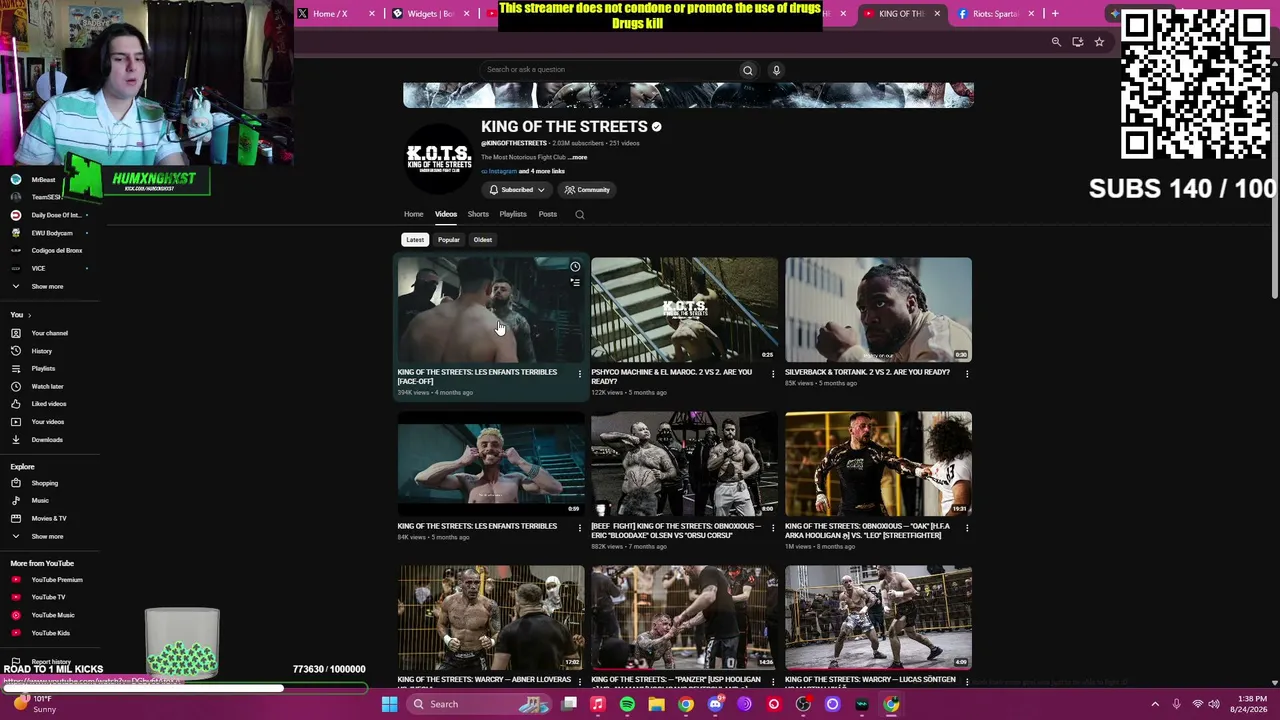This screenshot has width=1280, height=720.
Task: Open options for OBNOXIOUS OAK vs LEO video
Action: [966, 528]
